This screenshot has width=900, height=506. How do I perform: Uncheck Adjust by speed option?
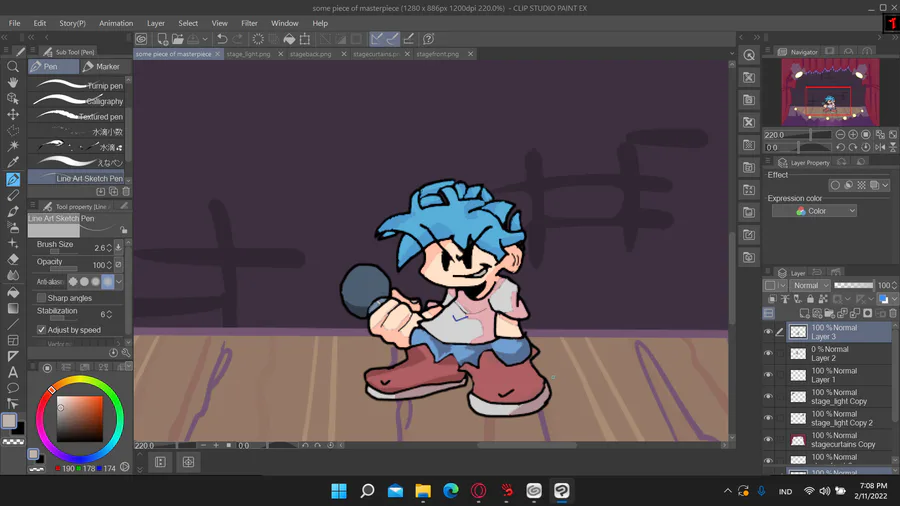(41, 329)
